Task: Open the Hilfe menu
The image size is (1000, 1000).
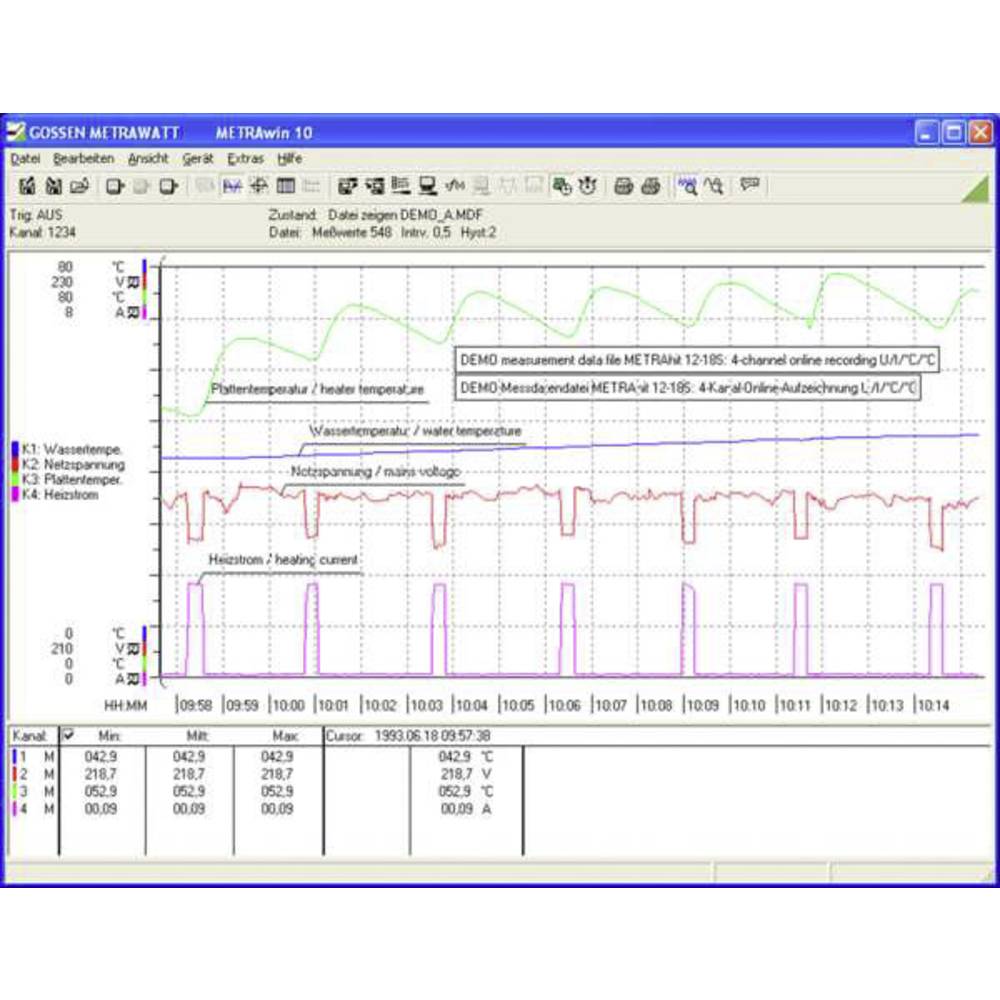Action: (290, 159)
